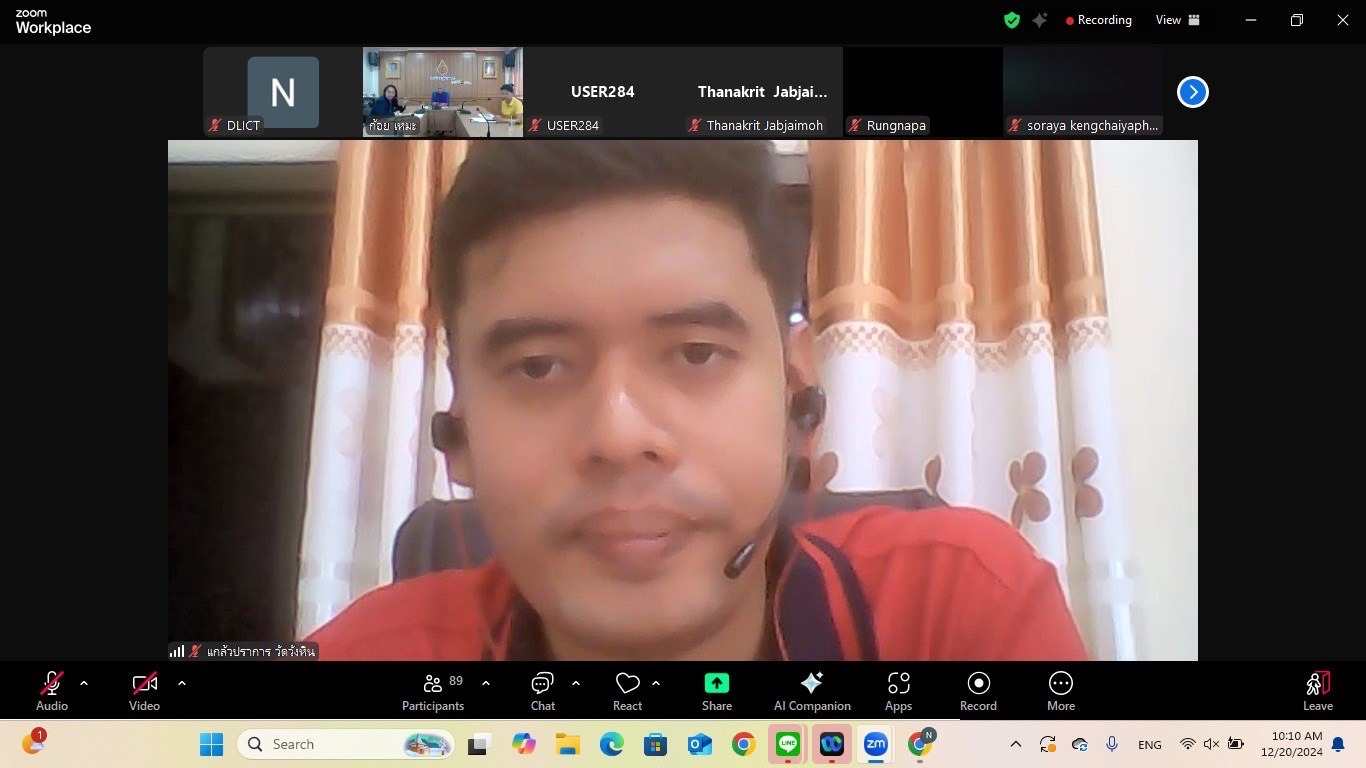Start recording with the Record button
Image resolution: width=1366 pixels, height=768 pixels.
pos(978,691)
